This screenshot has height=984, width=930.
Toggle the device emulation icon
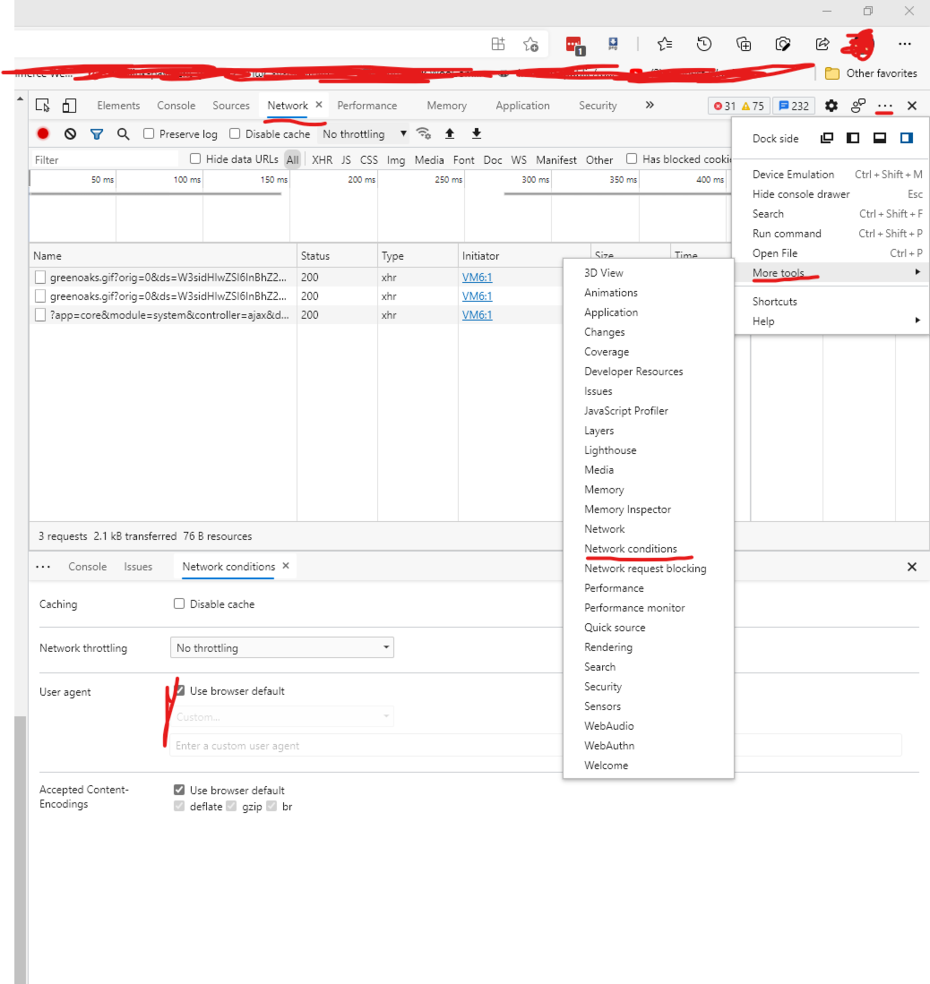[69, 106]
